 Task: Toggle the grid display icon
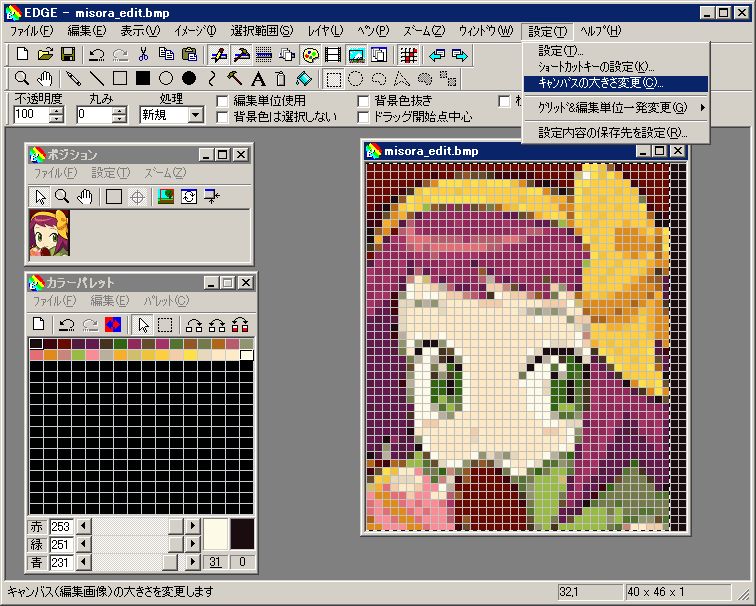tap(408, 54)
